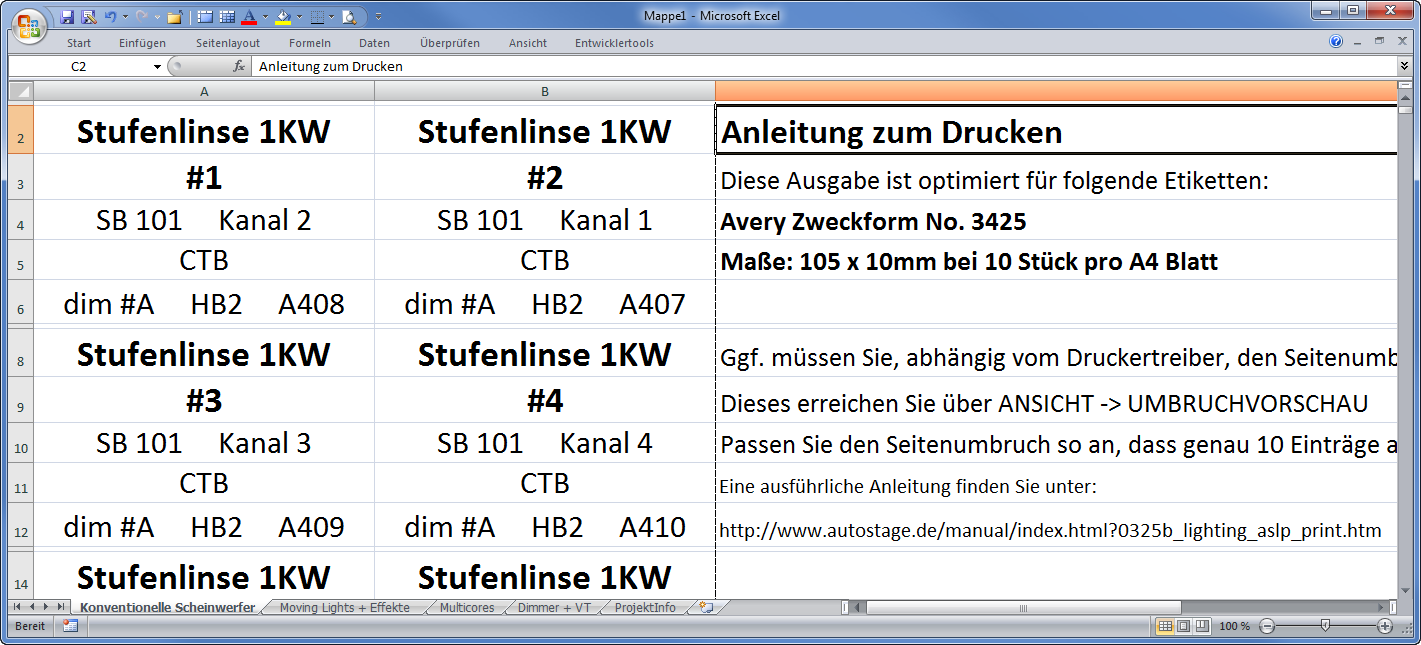
Task: Open Excel help question mark icon
Action: pyautogui.click(x=1336, y=42)
